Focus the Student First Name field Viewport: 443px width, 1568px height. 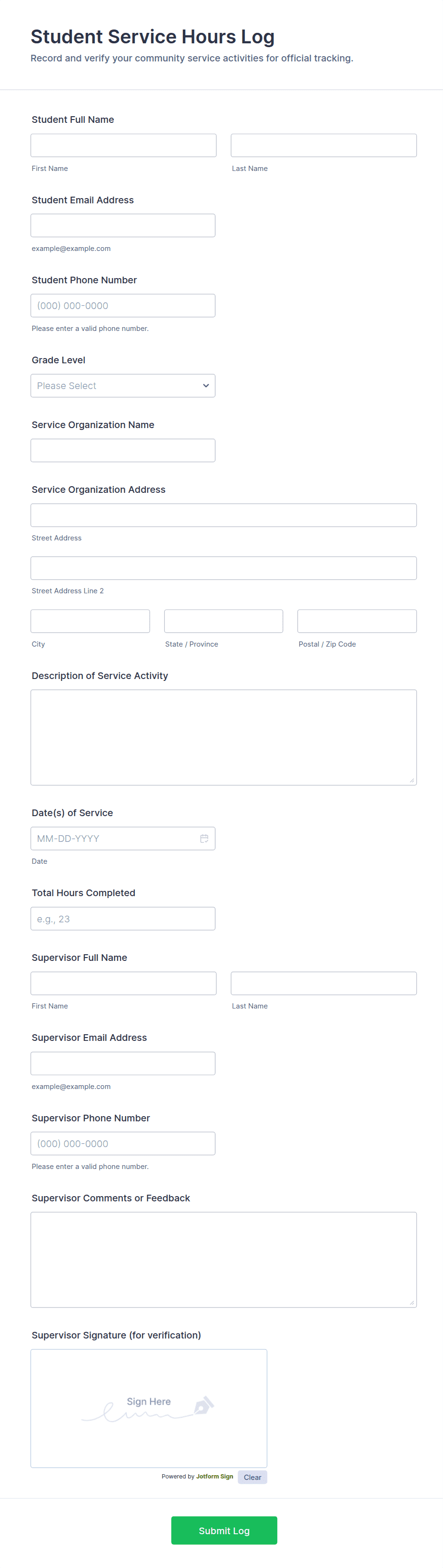pyautogui.click(x=123, y=146)
